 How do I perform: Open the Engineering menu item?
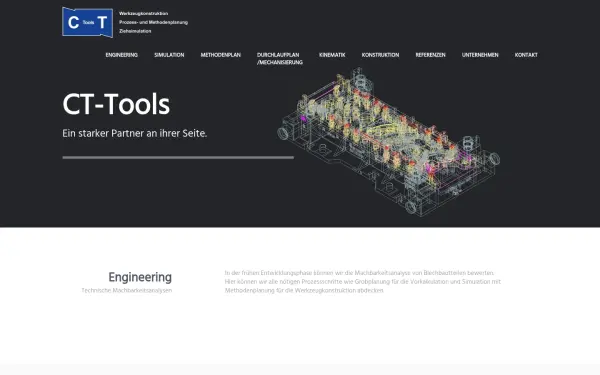(121, 55)
